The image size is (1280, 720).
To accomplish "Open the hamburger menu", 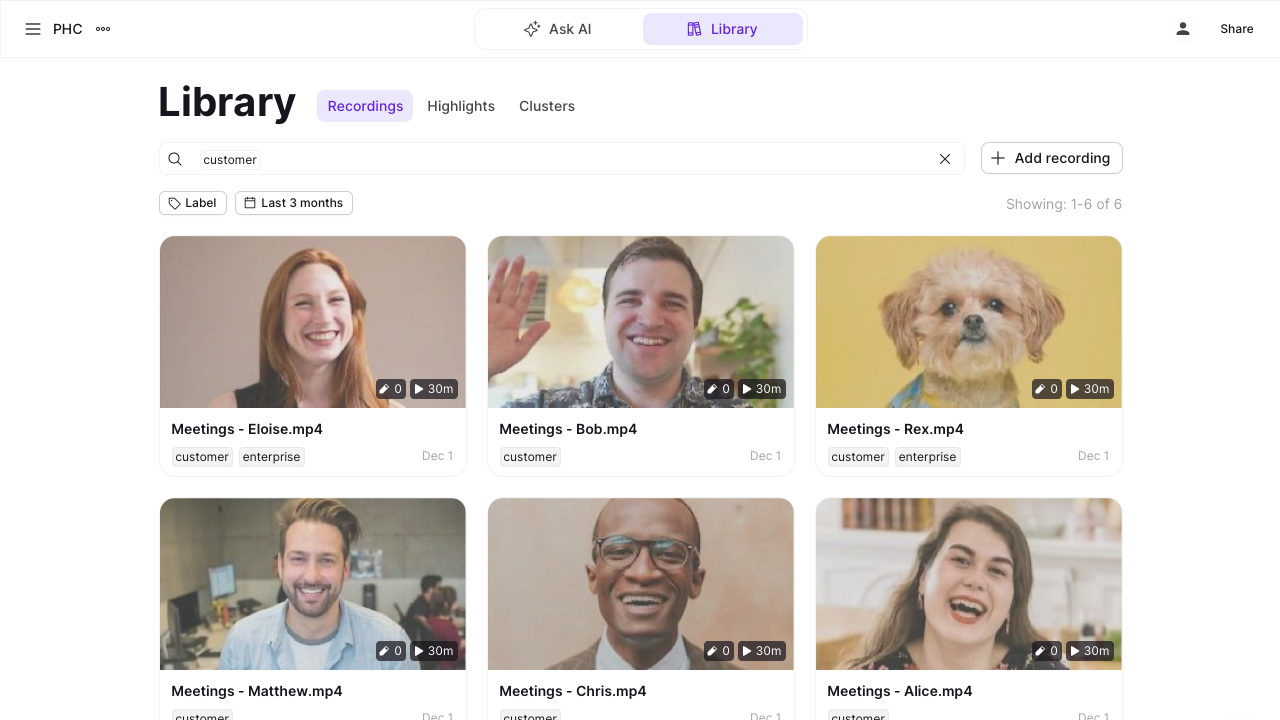I will [33, 29].
